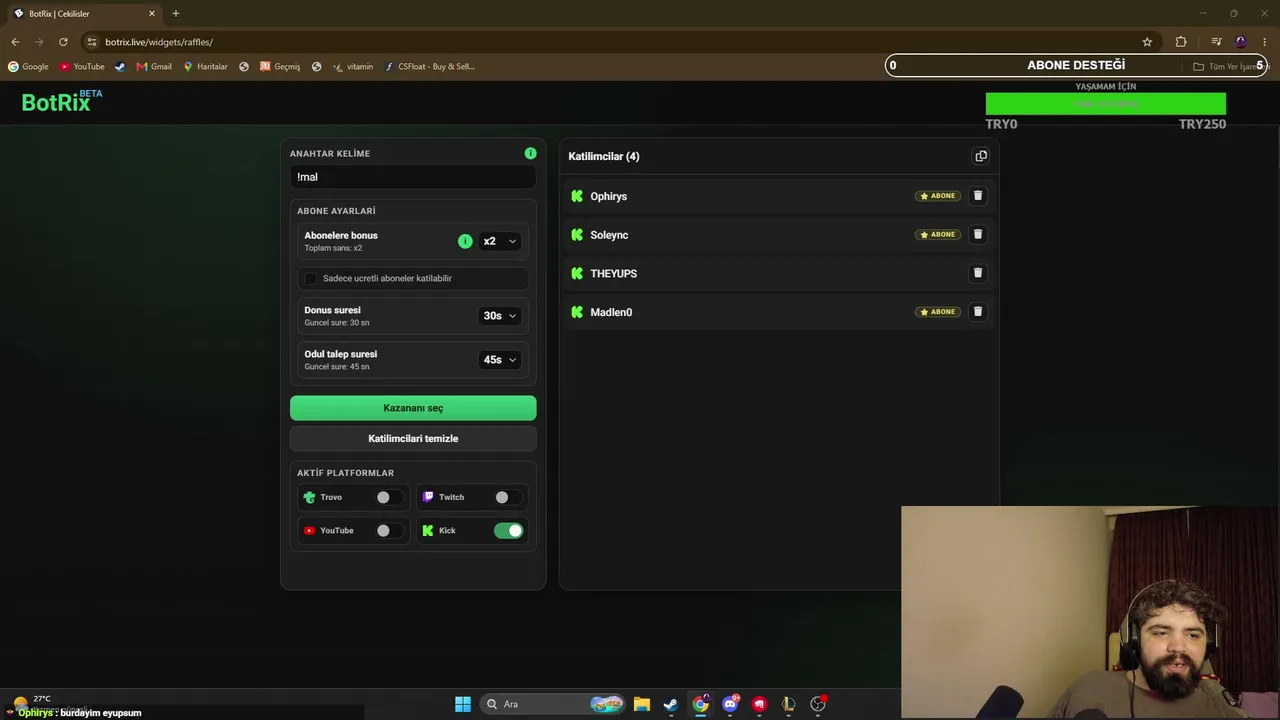Click Katilimcilari temizle to clear participants

point(413,439)
